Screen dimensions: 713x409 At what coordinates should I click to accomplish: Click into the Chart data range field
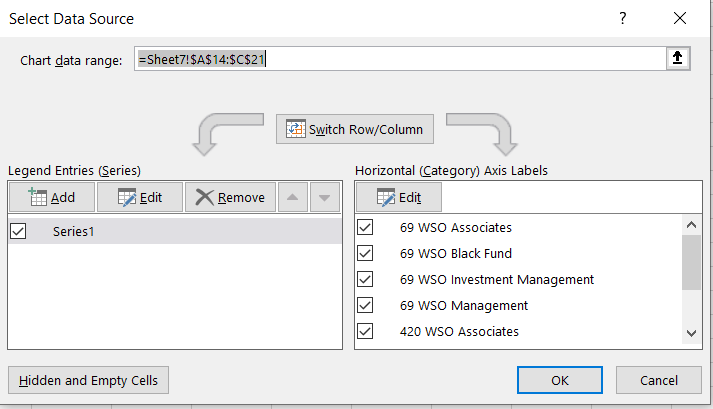pos(400,60)
